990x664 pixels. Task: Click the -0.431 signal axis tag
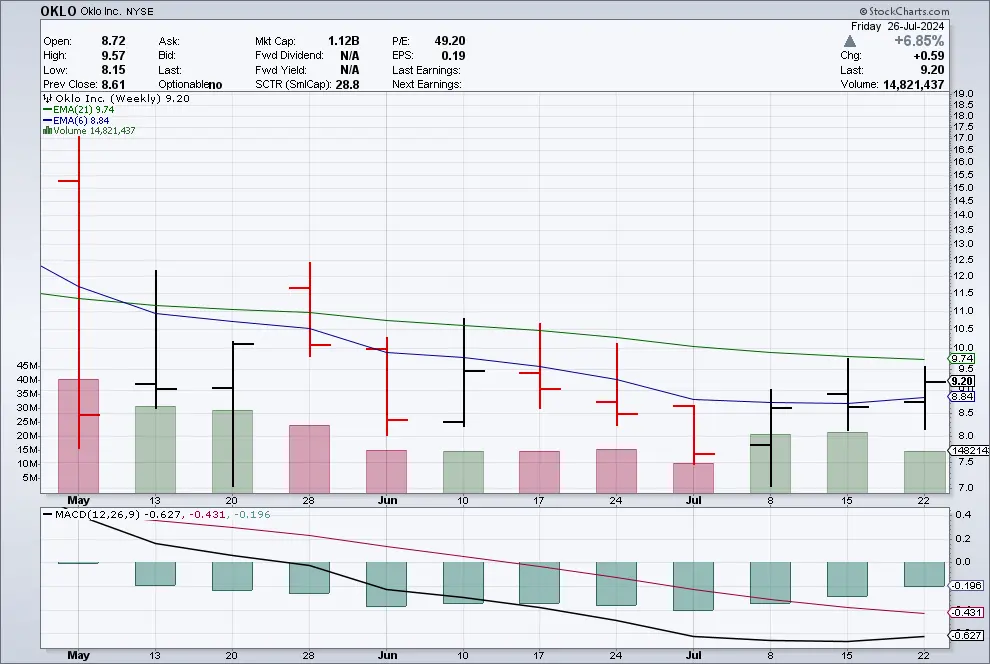coord(966,612)
